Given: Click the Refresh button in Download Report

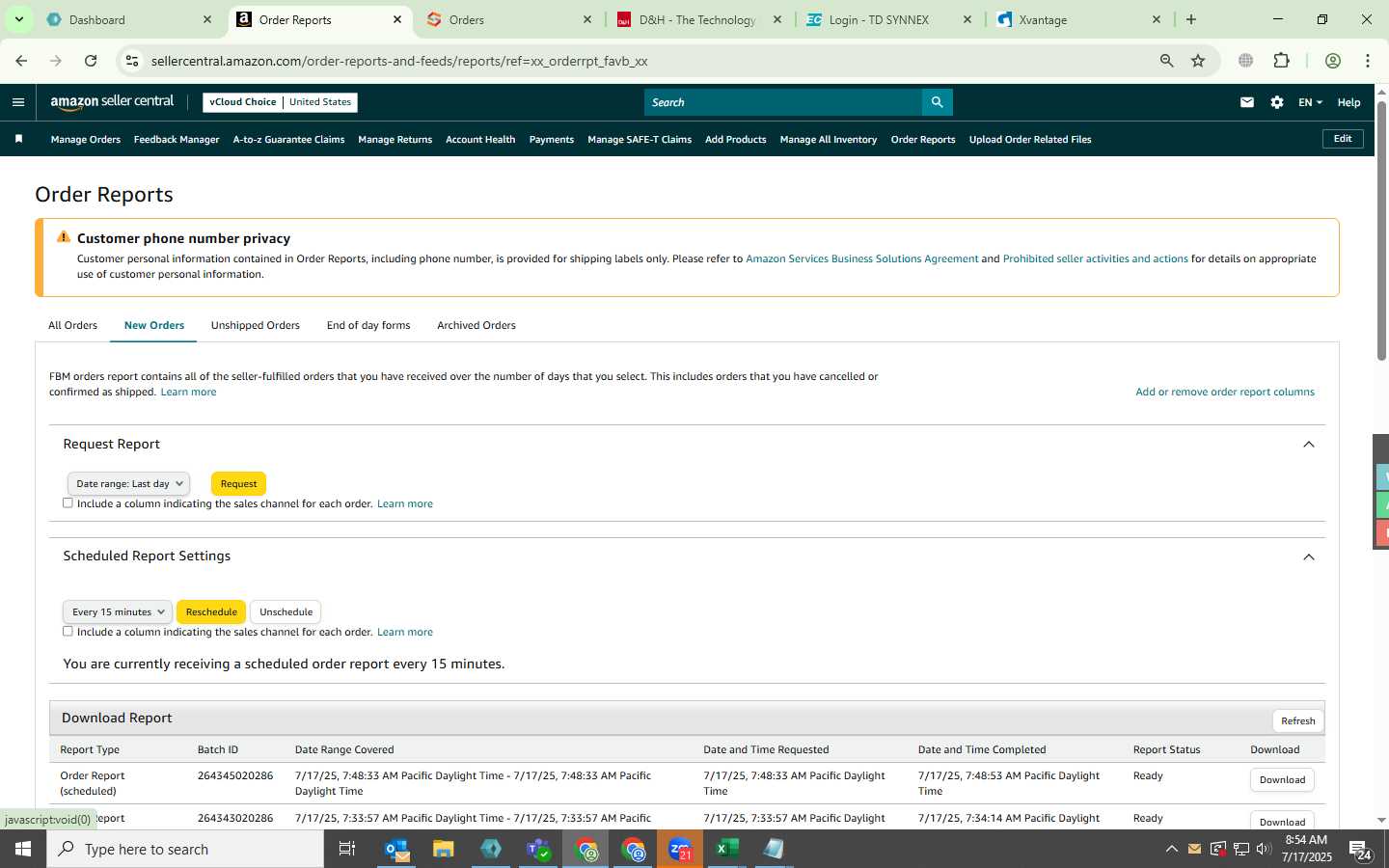Looking at the screenshot, I should pyautogui.click(x=1298, y=720).
